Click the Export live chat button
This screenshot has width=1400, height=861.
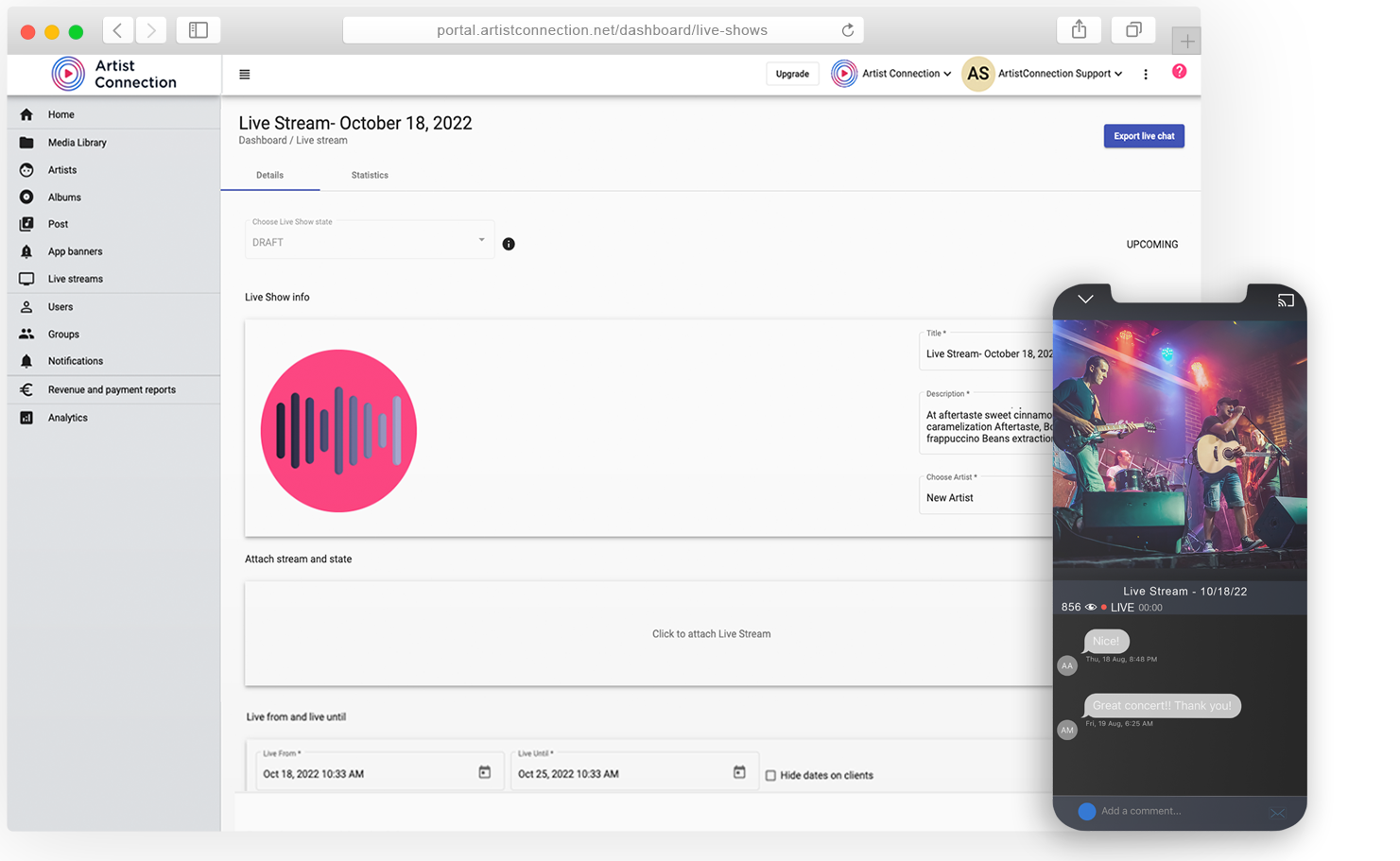coord(1144,136)
